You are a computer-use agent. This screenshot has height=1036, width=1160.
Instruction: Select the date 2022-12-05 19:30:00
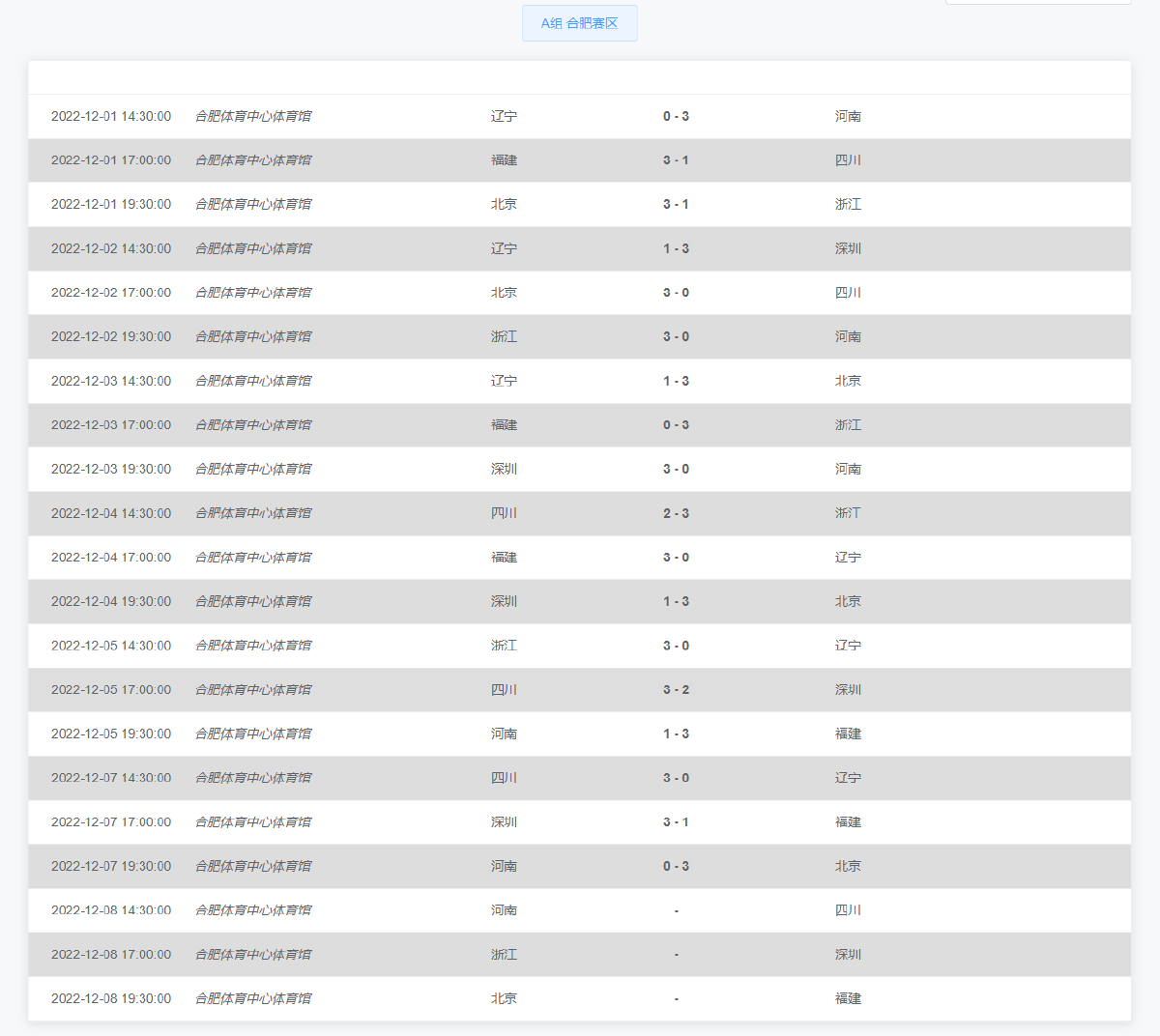point(111,734)
